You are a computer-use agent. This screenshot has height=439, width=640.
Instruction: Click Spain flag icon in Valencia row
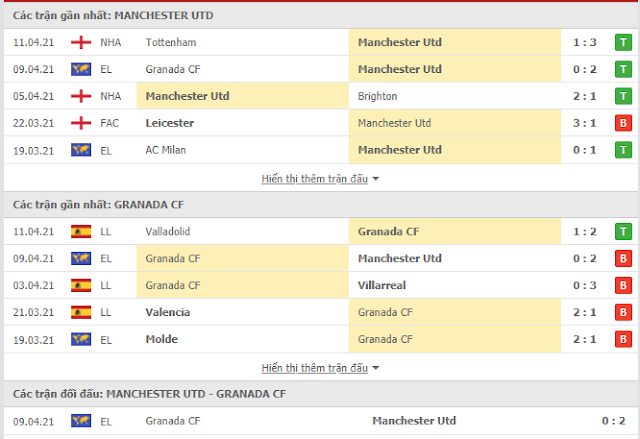81,313
